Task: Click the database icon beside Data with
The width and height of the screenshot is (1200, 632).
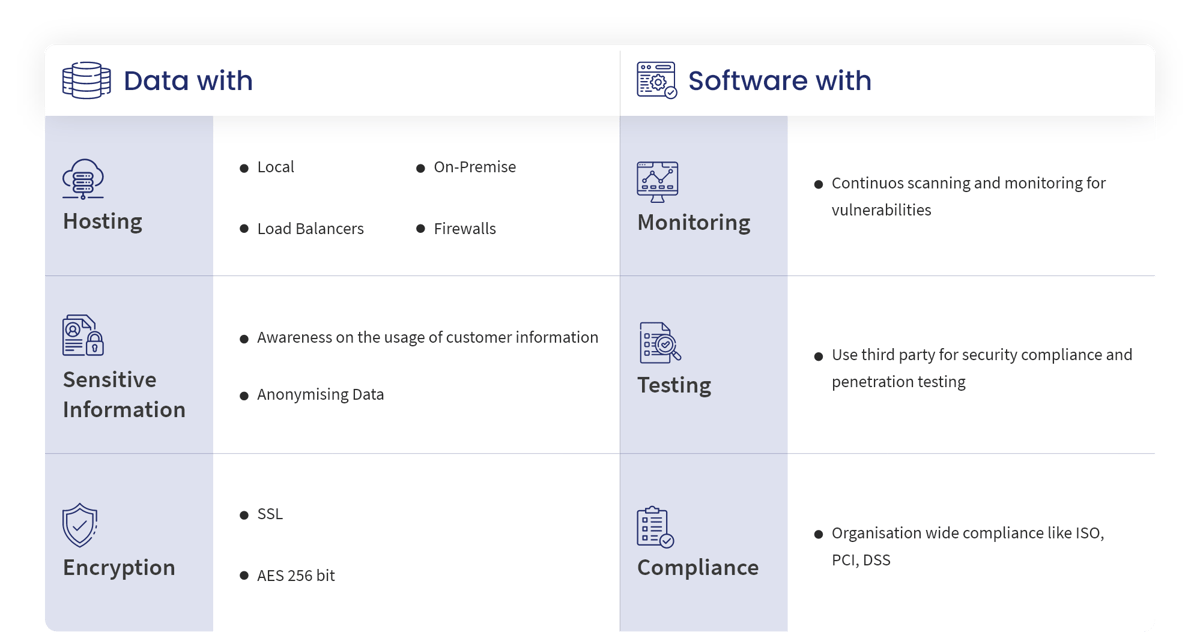Action: coord(86,80)
